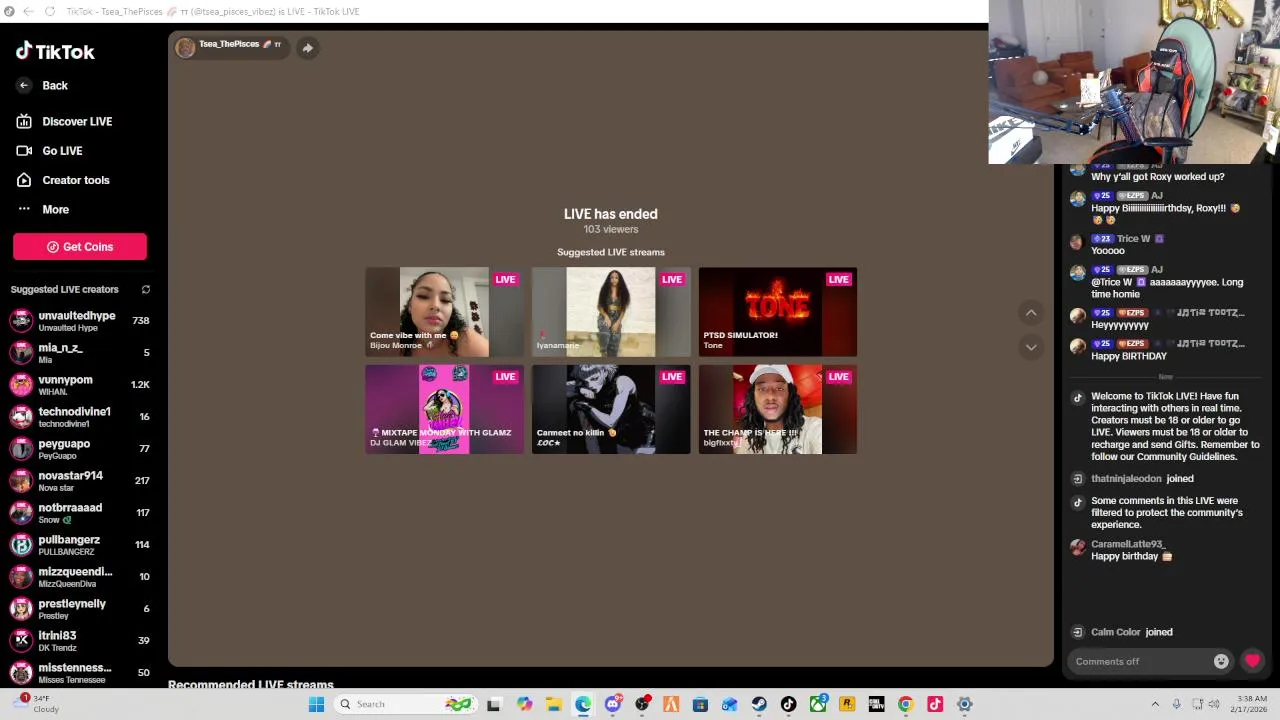
Task: Open PTSD SIMULATOR live by Tone
Action: pyautogui.click(x=778, y=312)
